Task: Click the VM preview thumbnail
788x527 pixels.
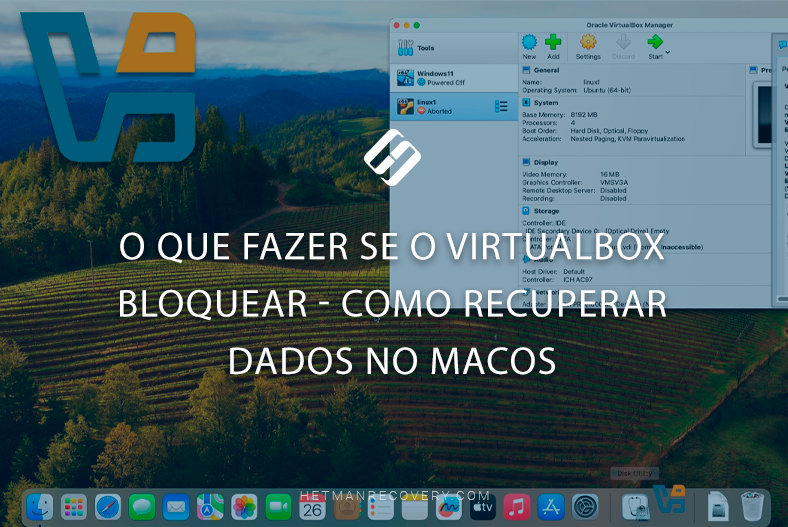Action: click(x=764, y=115)
